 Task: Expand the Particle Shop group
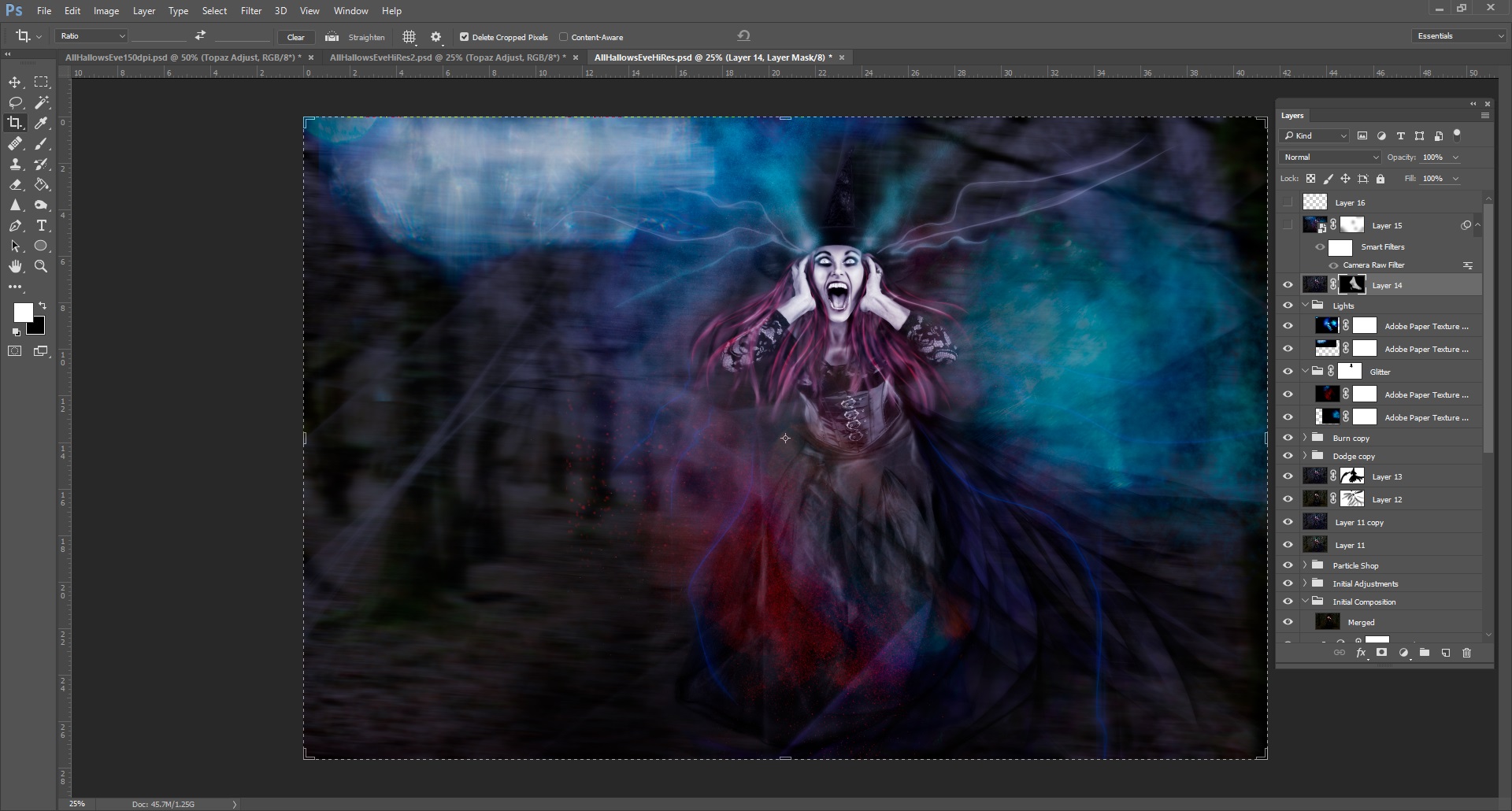[1306, 565]
